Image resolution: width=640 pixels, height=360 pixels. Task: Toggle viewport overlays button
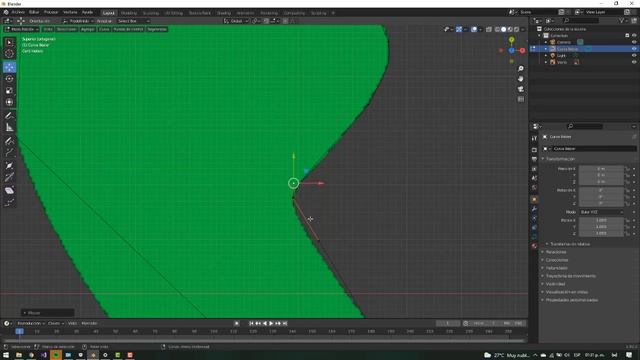click(x=474, y=29)
